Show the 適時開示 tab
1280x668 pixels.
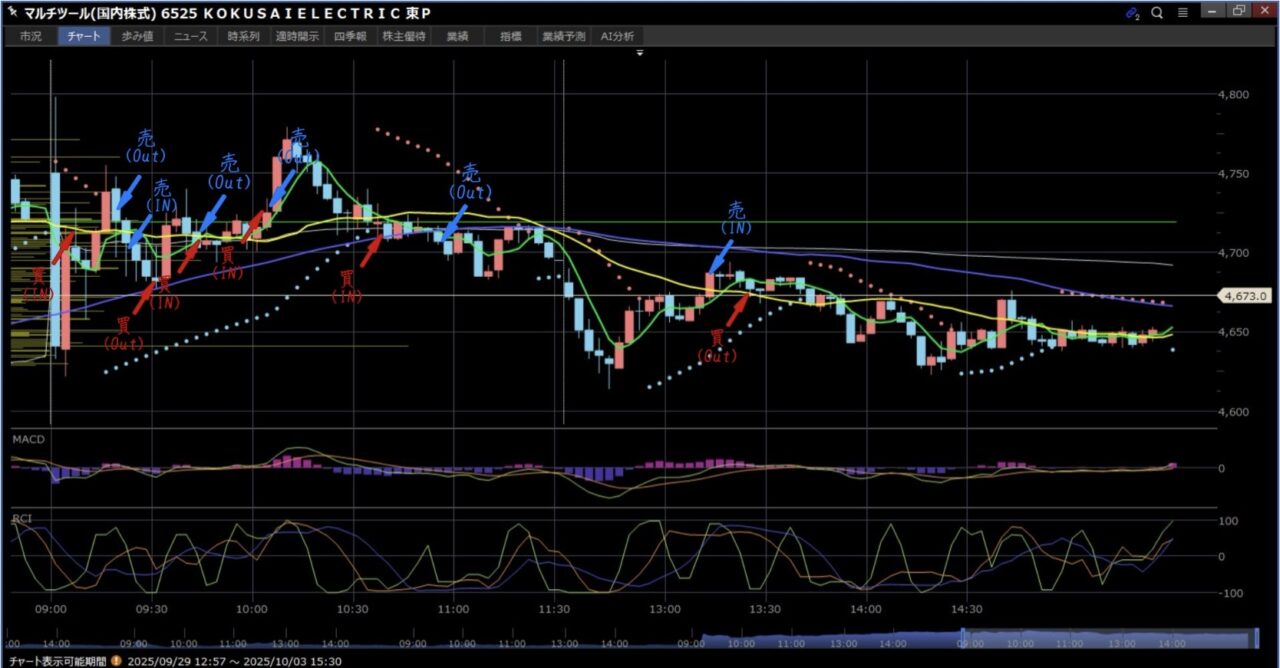(x=297, y=36)
